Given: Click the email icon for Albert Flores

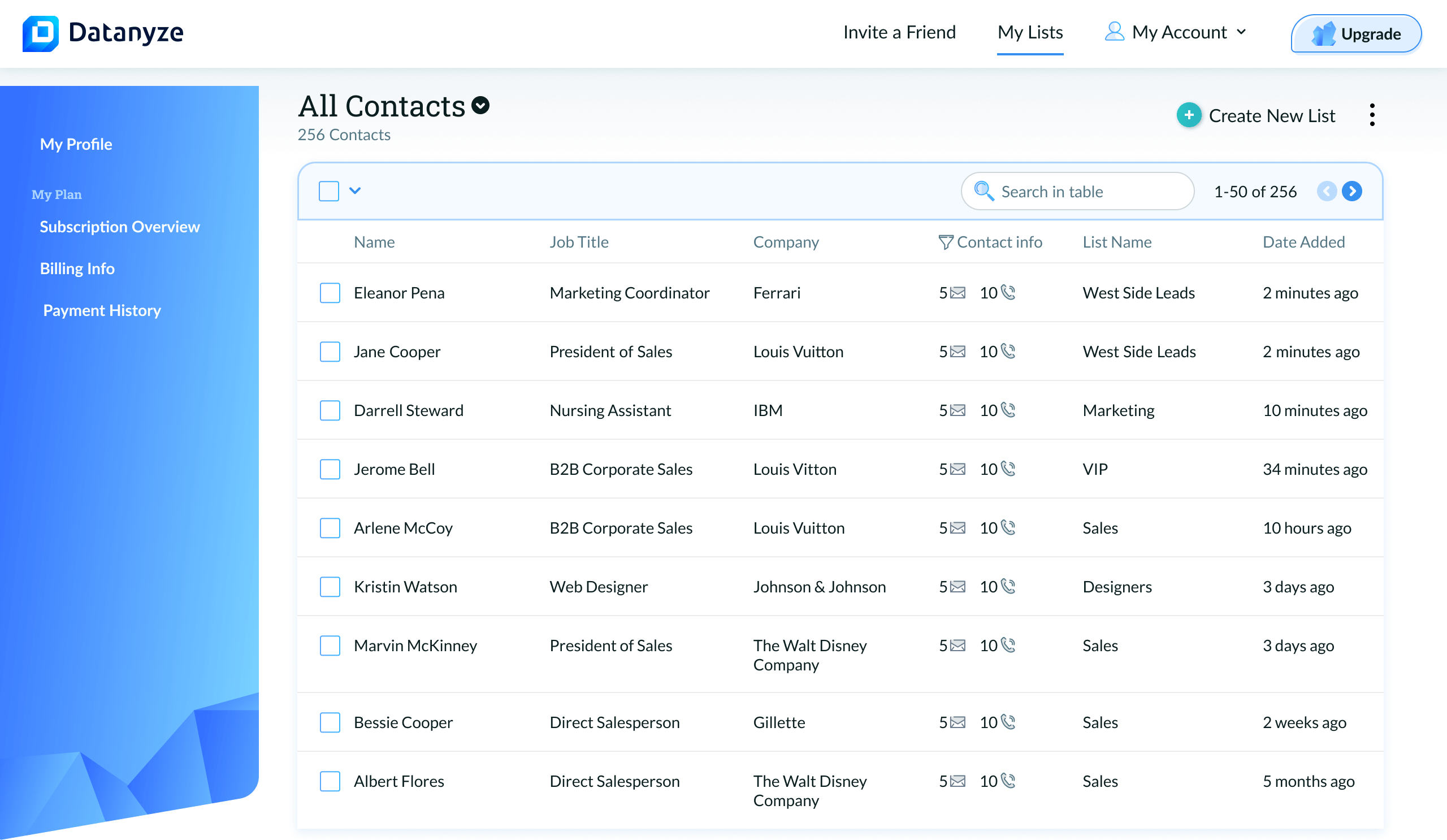Looking at the screenshot, I should (958, 782).
